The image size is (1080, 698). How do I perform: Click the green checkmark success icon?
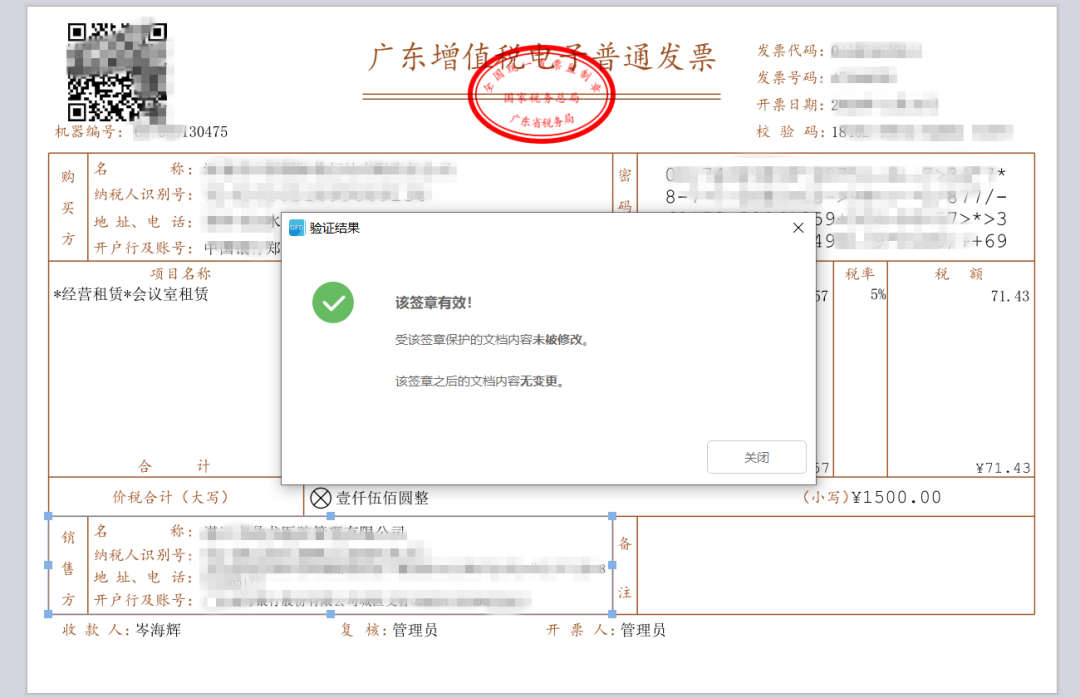coord(333,302)
